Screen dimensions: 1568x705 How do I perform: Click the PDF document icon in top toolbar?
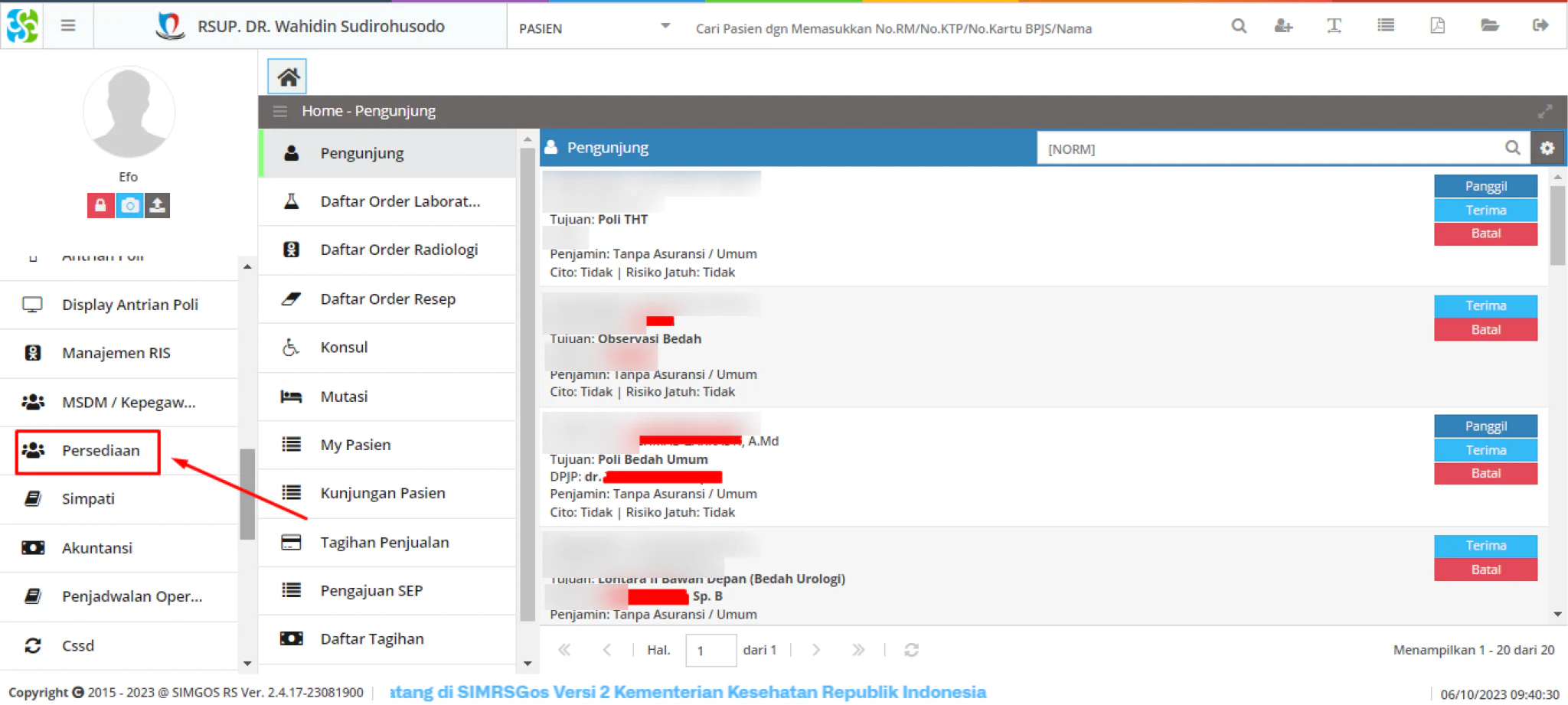click(x=1437, y=26)
